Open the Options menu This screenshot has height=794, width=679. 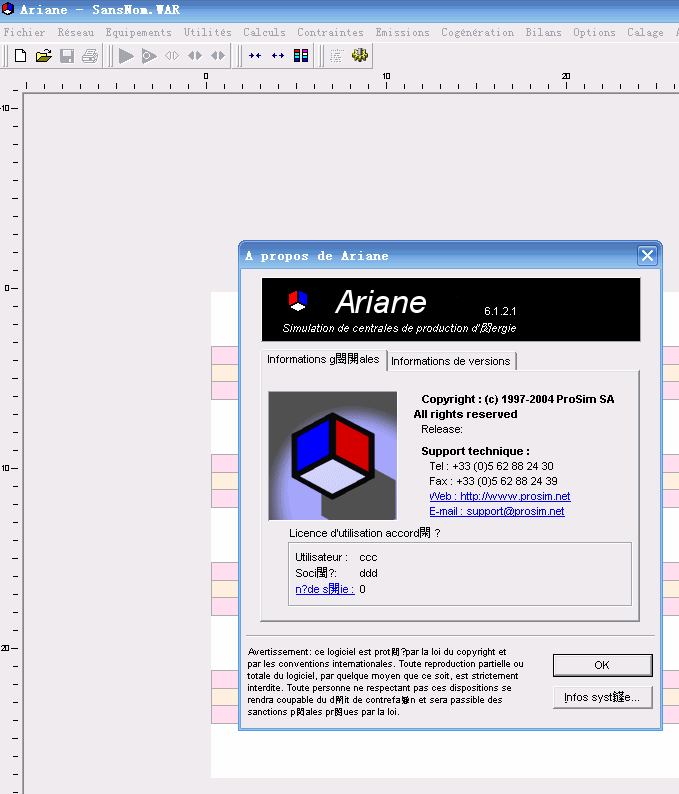(594, 32)
